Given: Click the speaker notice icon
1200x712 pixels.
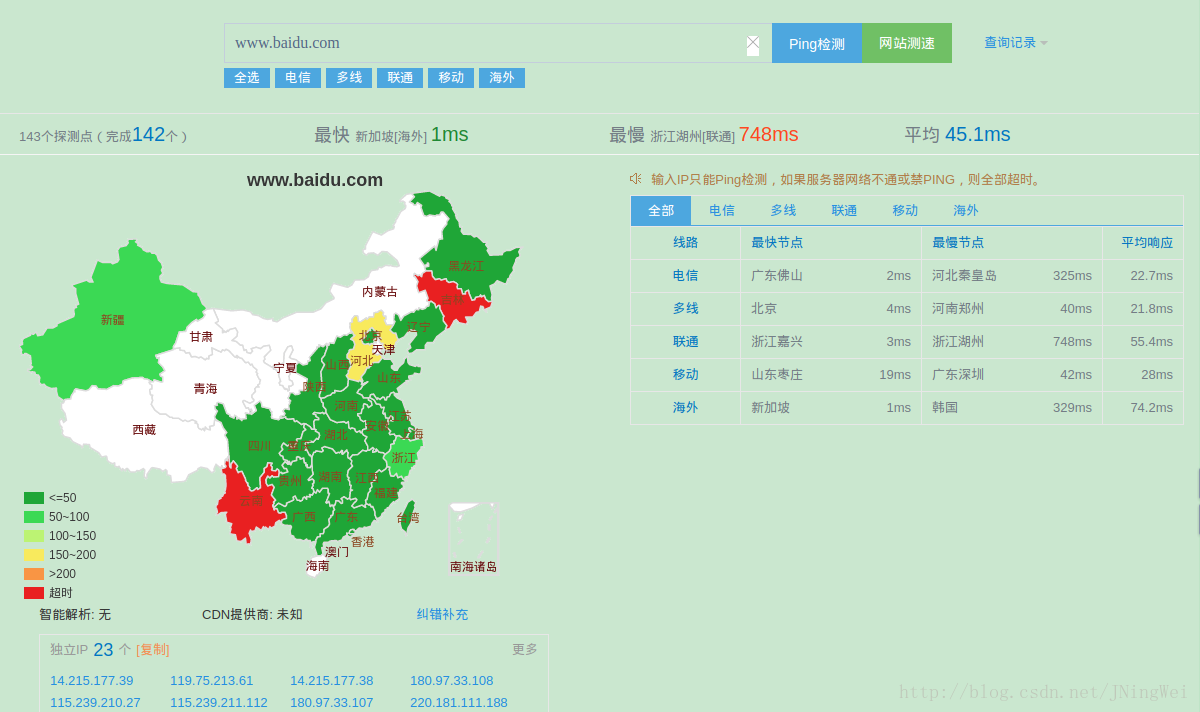Looking at the screenshot, I should (x=635, y=179).
